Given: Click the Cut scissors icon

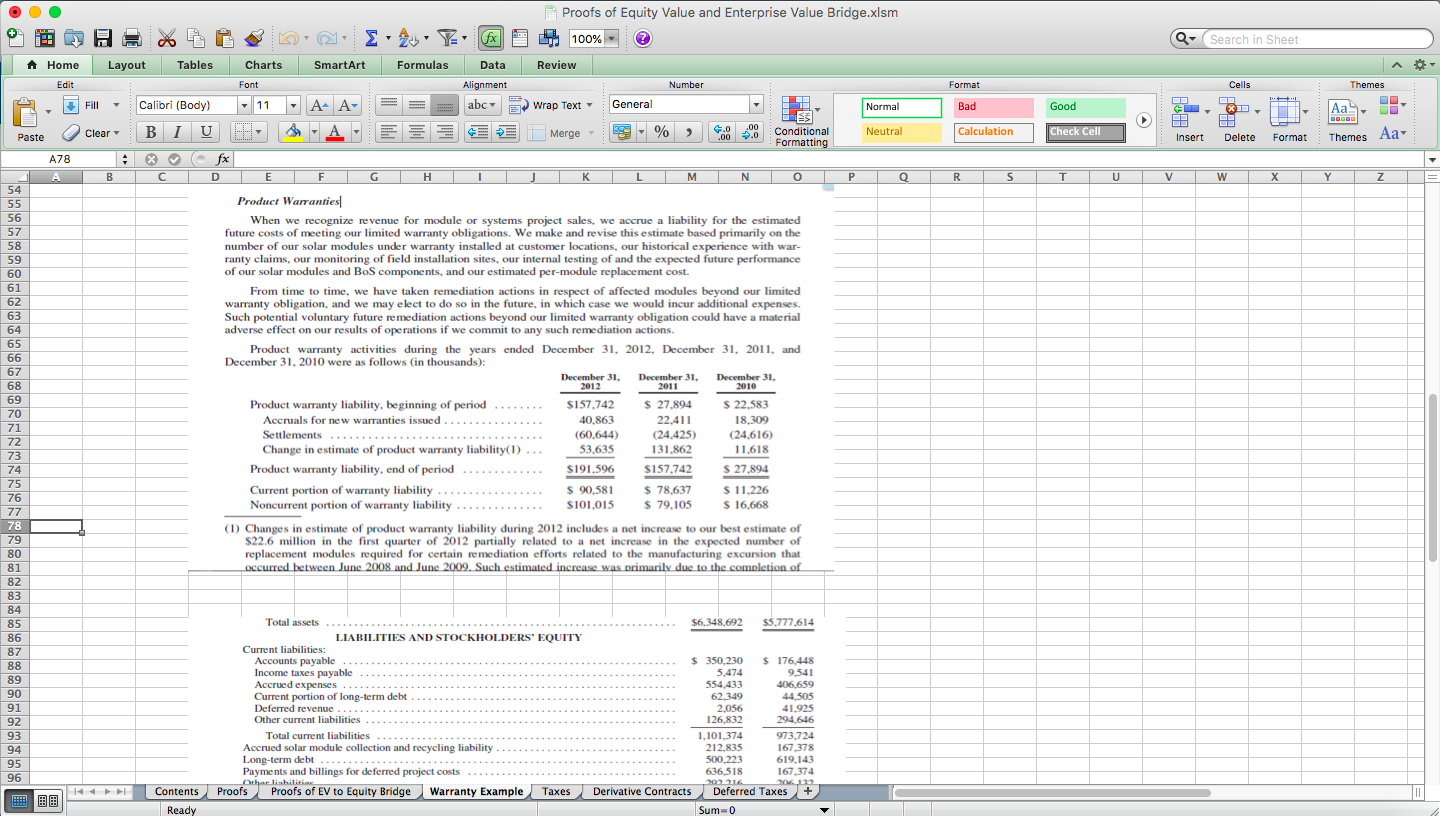Looking at the screenshot, I should coord(167,39).
